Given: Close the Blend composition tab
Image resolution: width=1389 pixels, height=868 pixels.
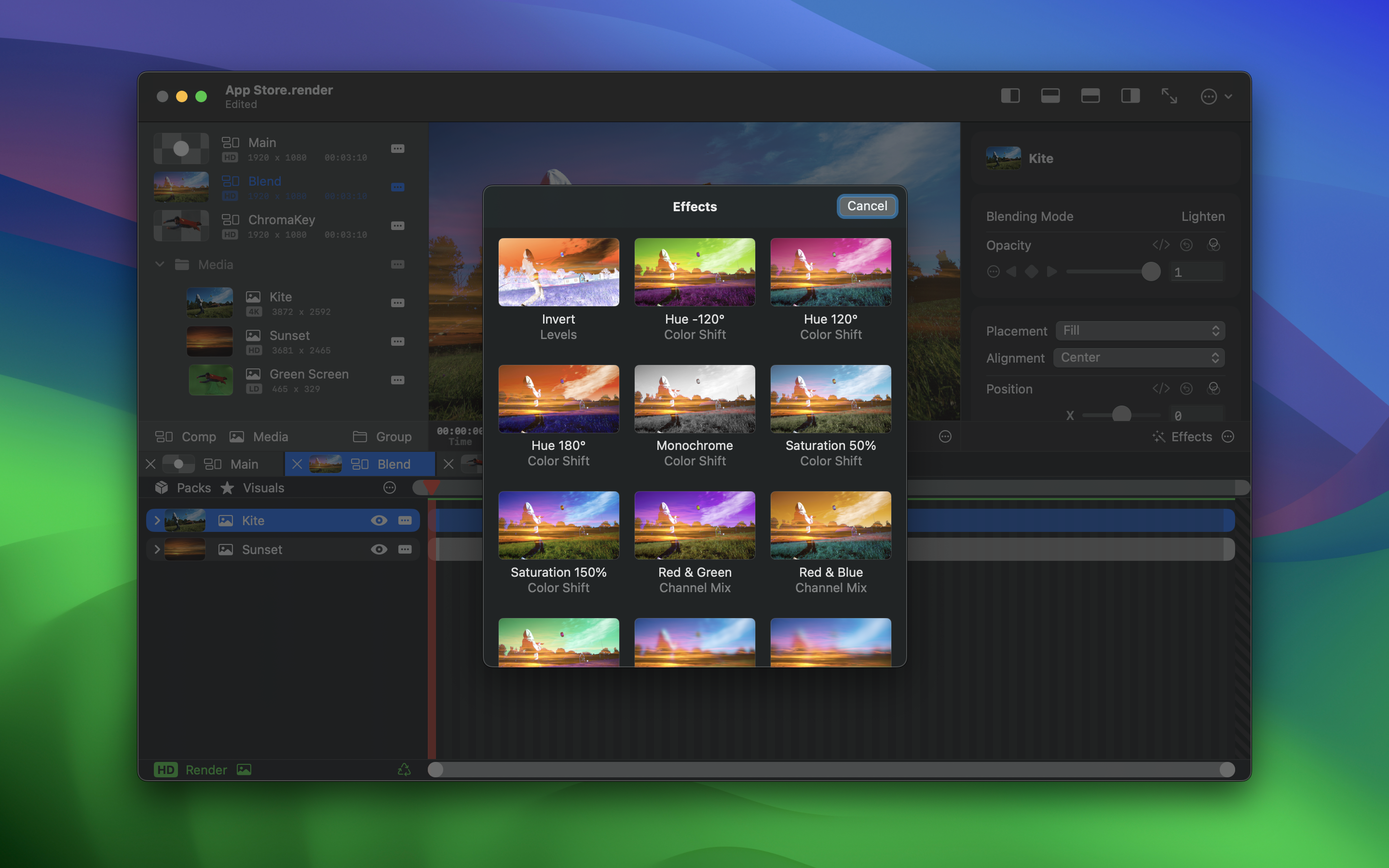Looking at the screenshot, I should pyautogui.click(x=297, y=464).
